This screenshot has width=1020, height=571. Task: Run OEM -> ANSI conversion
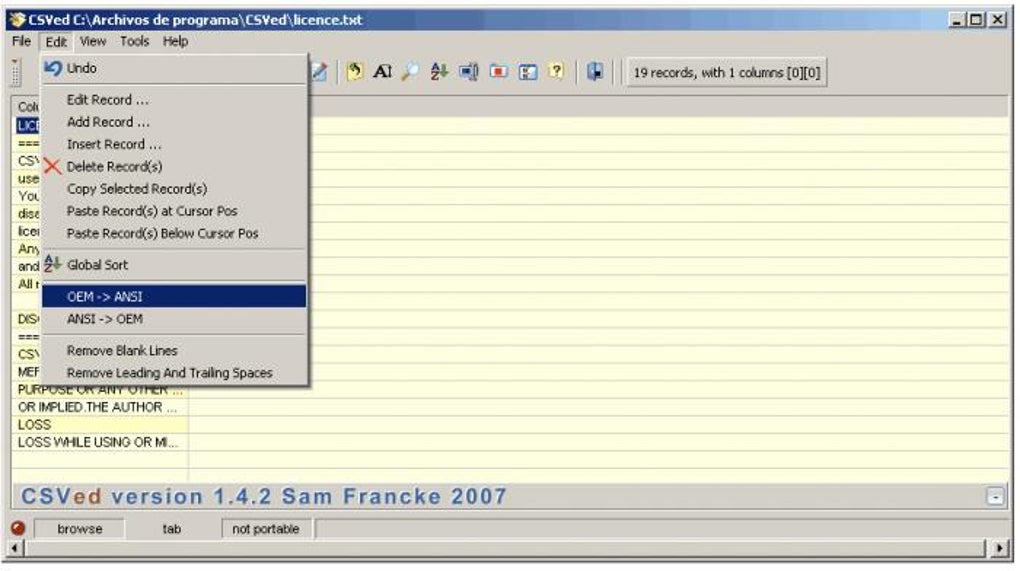click(x=174, y=297)
